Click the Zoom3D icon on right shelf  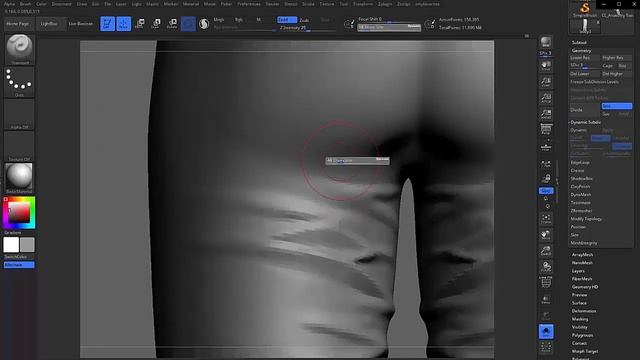pyautogui.click(x=546, y=251)
